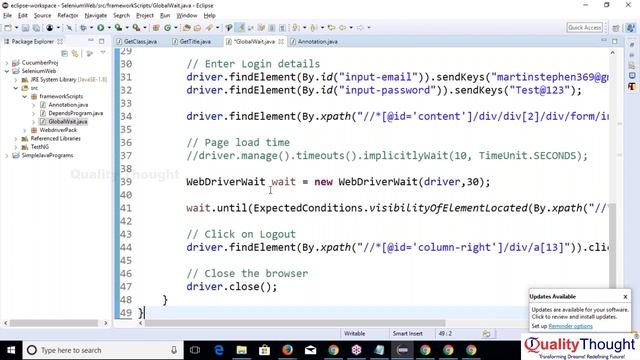Click the Smart Insert status bar entry
This screenshot has width=640, height=360.
[x=407, y=333]
